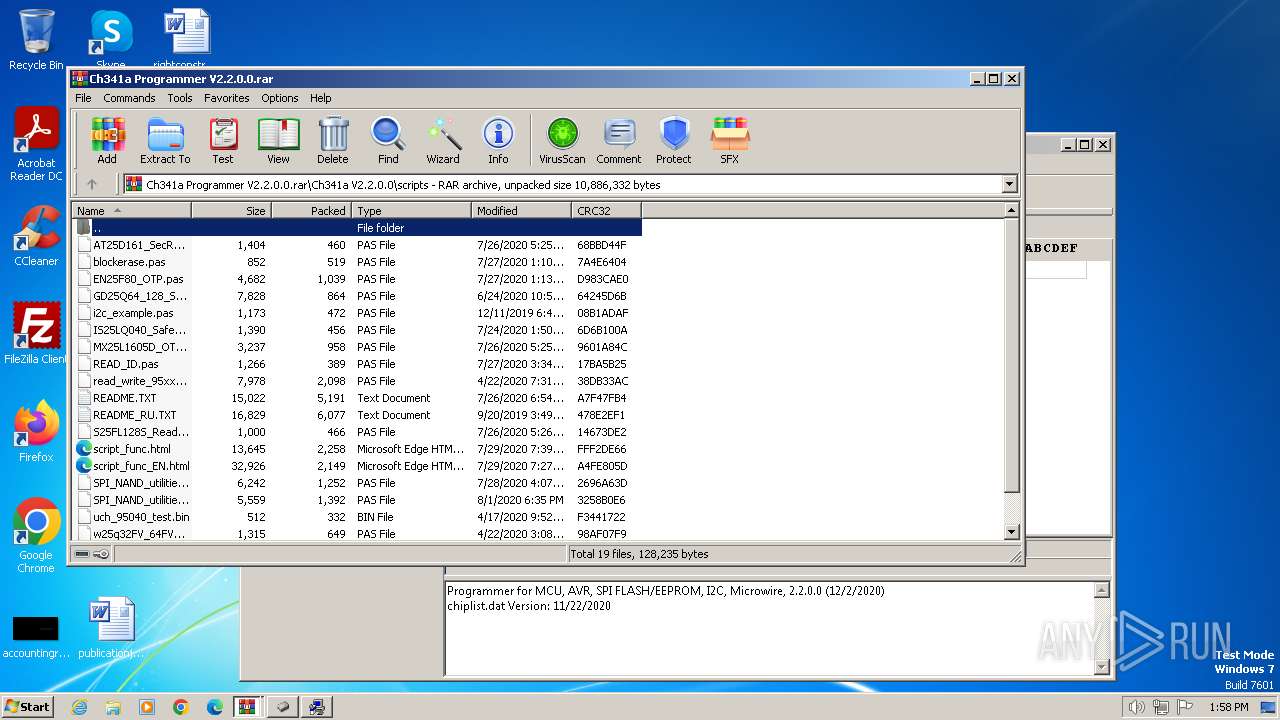Open the View file tool

pos(278,141)
